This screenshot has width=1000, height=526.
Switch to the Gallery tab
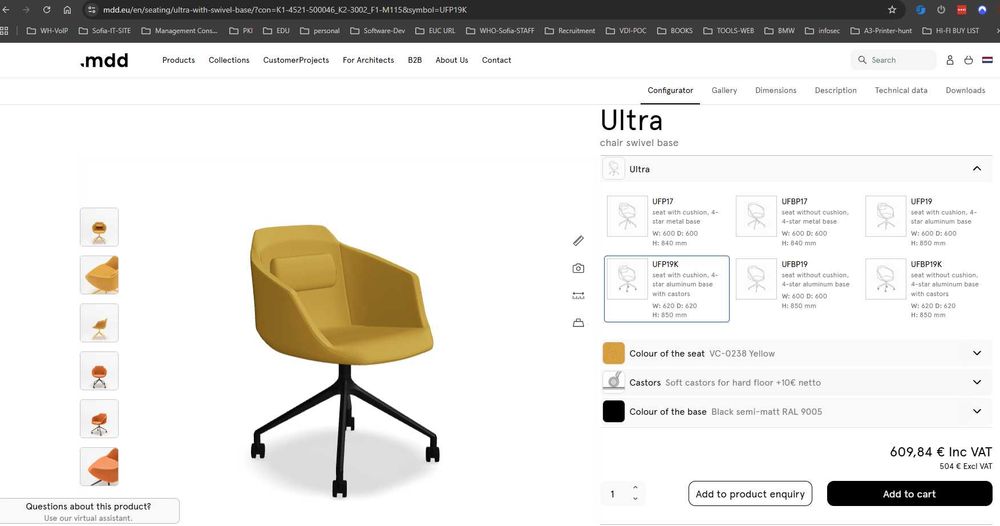click(x=724, y=91)
